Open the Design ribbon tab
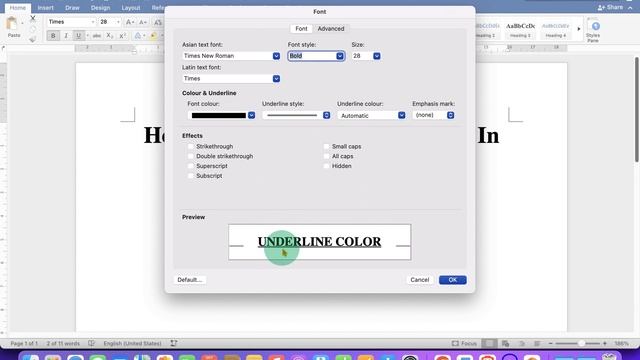 [x=100, y=8]
